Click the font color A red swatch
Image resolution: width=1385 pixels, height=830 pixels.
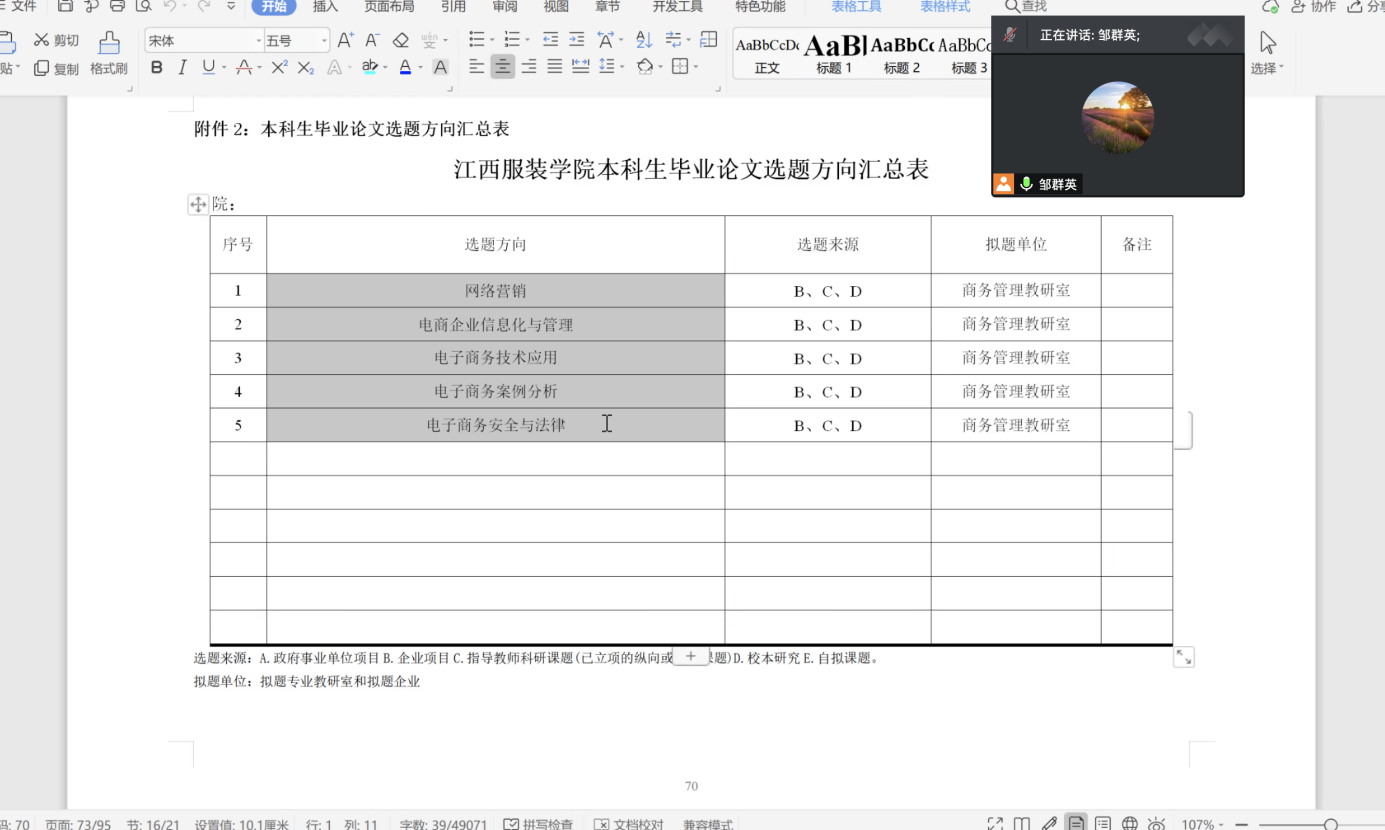[405, 67]
